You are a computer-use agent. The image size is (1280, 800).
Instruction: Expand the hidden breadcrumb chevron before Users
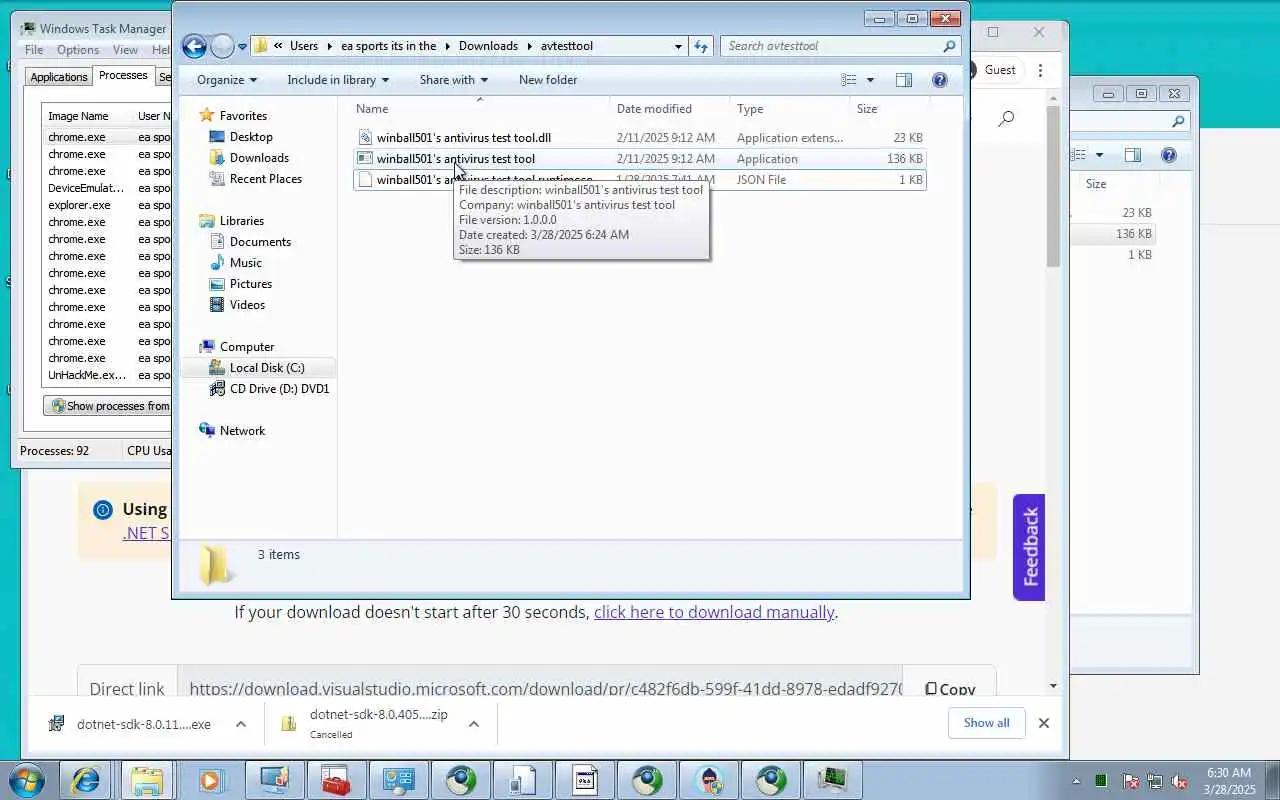[x=278, y=46]
